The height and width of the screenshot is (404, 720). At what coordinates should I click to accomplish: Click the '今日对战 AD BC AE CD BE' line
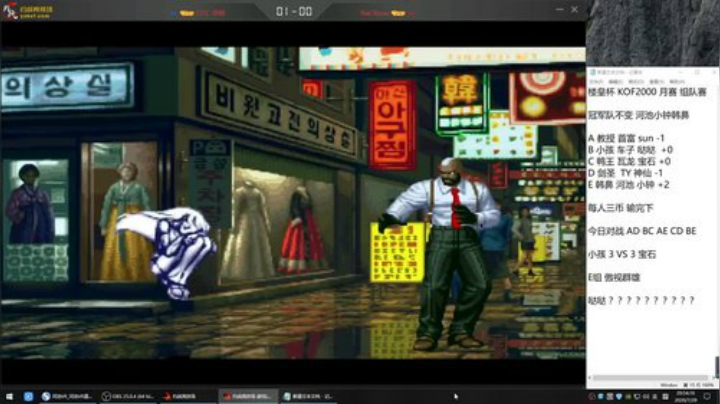click(x=642, y=231)
